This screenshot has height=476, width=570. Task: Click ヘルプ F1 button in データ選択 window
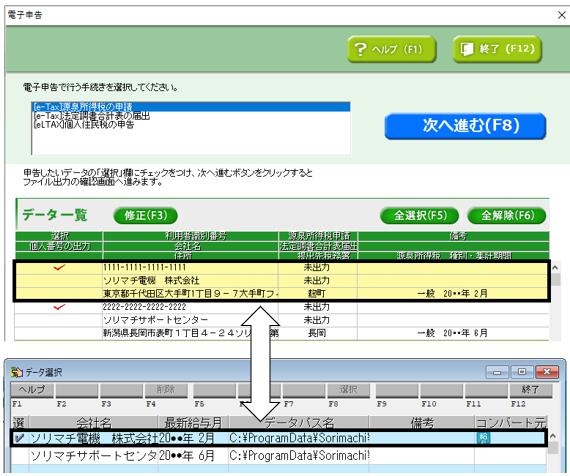pyautogui.click(x=32, y=390)
